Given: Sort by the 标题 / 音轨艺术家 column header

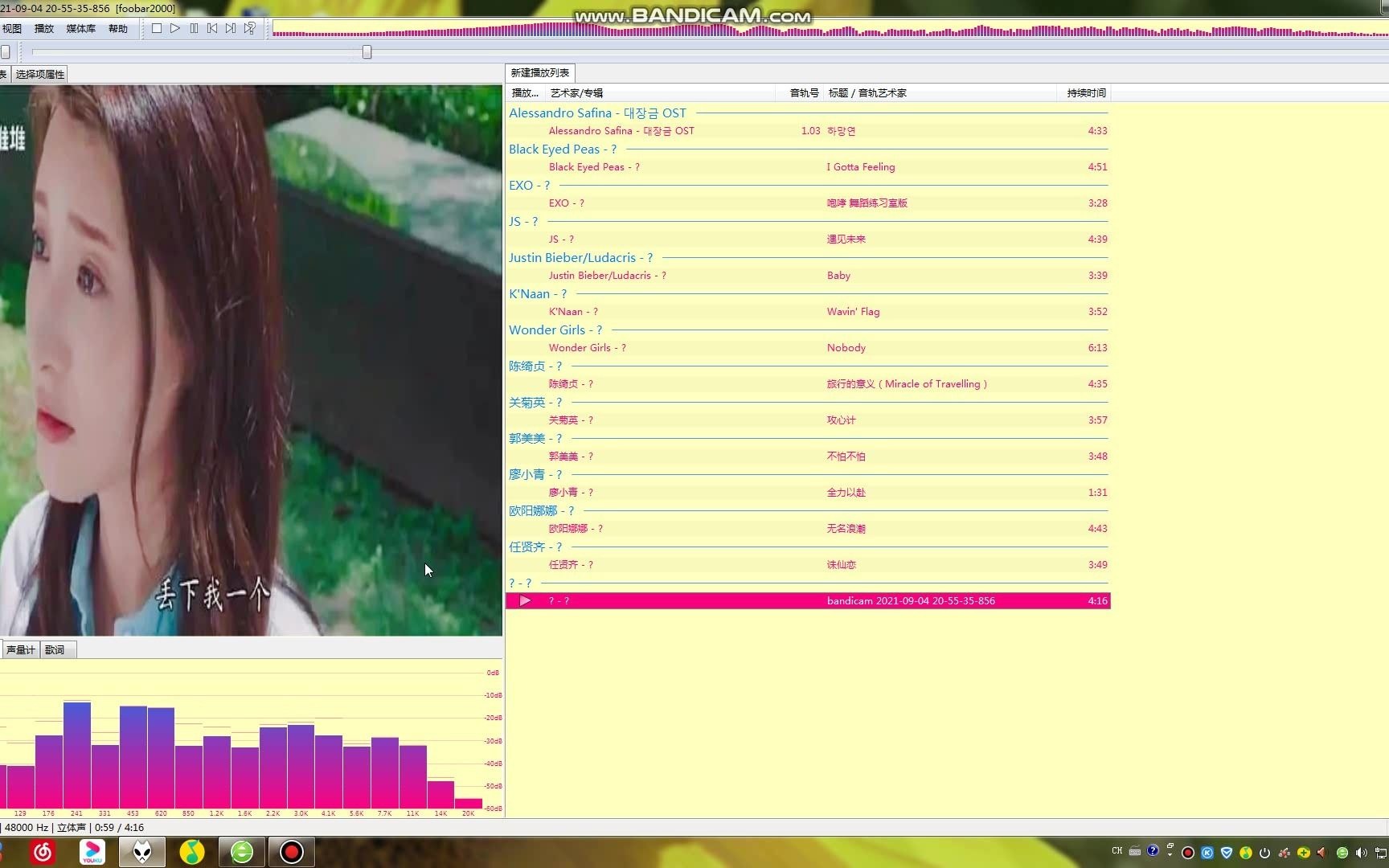Looking at the screenshot, I should click(940, 93).
